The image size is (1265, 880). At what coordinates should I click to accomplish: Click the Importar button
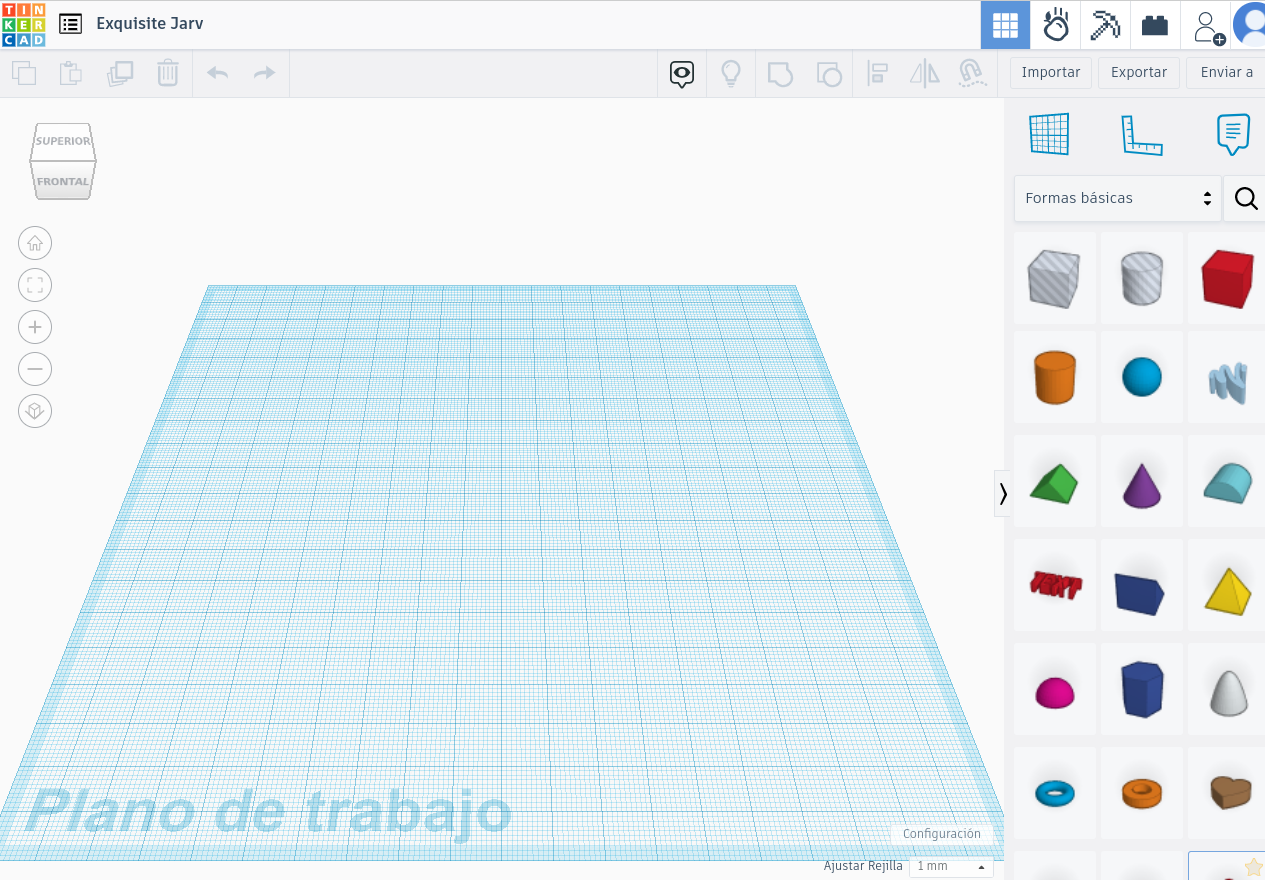[1050, 73]
